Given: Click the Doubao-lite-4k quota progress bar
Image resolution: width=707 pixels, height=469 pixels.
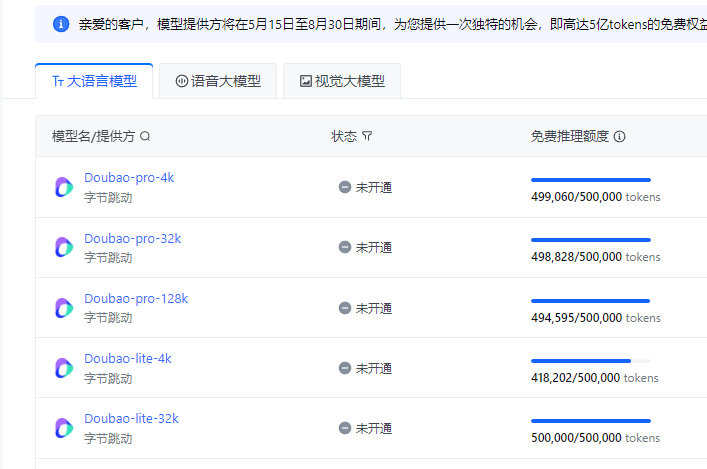Looking at the screenshot, I should 591,361.
